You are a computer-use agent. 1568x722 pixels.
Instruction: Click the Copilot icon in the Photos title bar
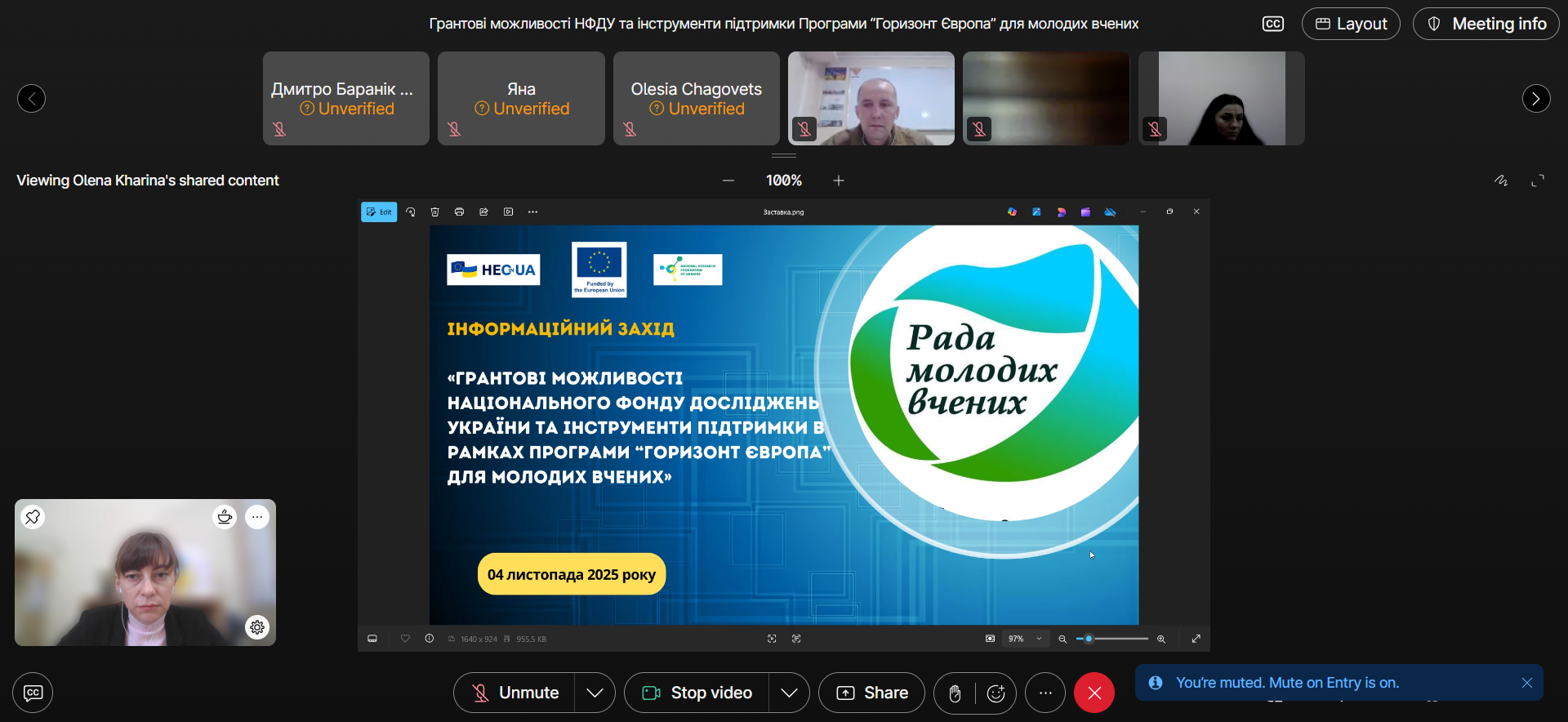1012,212
